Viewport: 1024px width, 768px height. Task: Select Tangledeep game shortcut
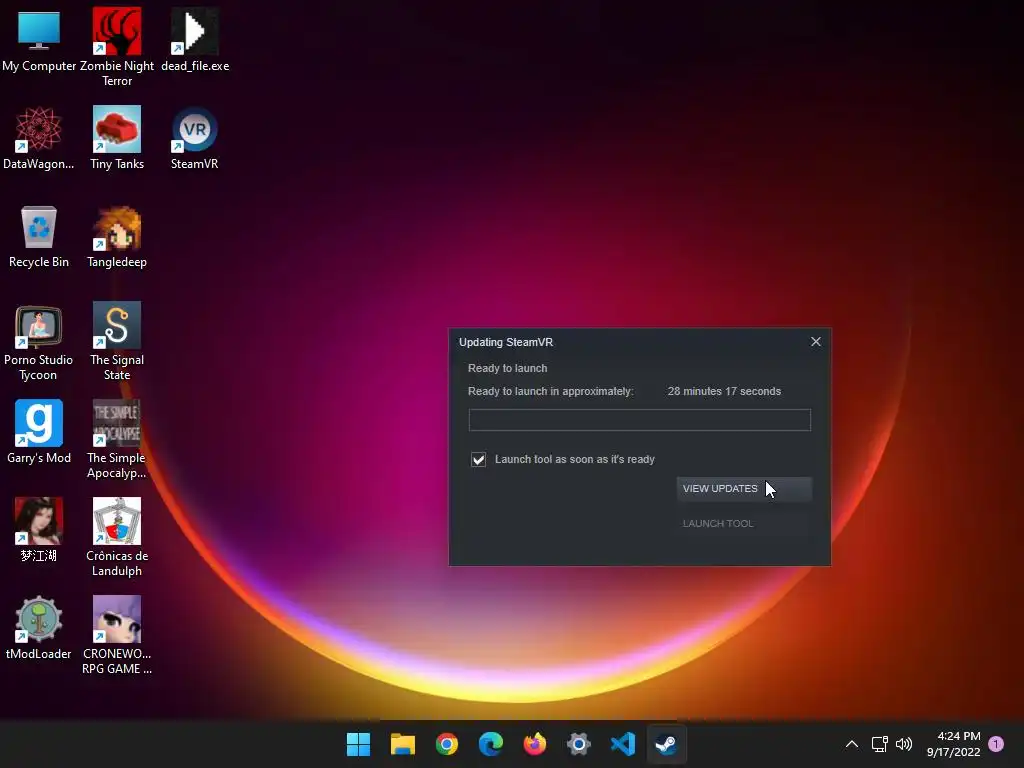coord(117,237)
